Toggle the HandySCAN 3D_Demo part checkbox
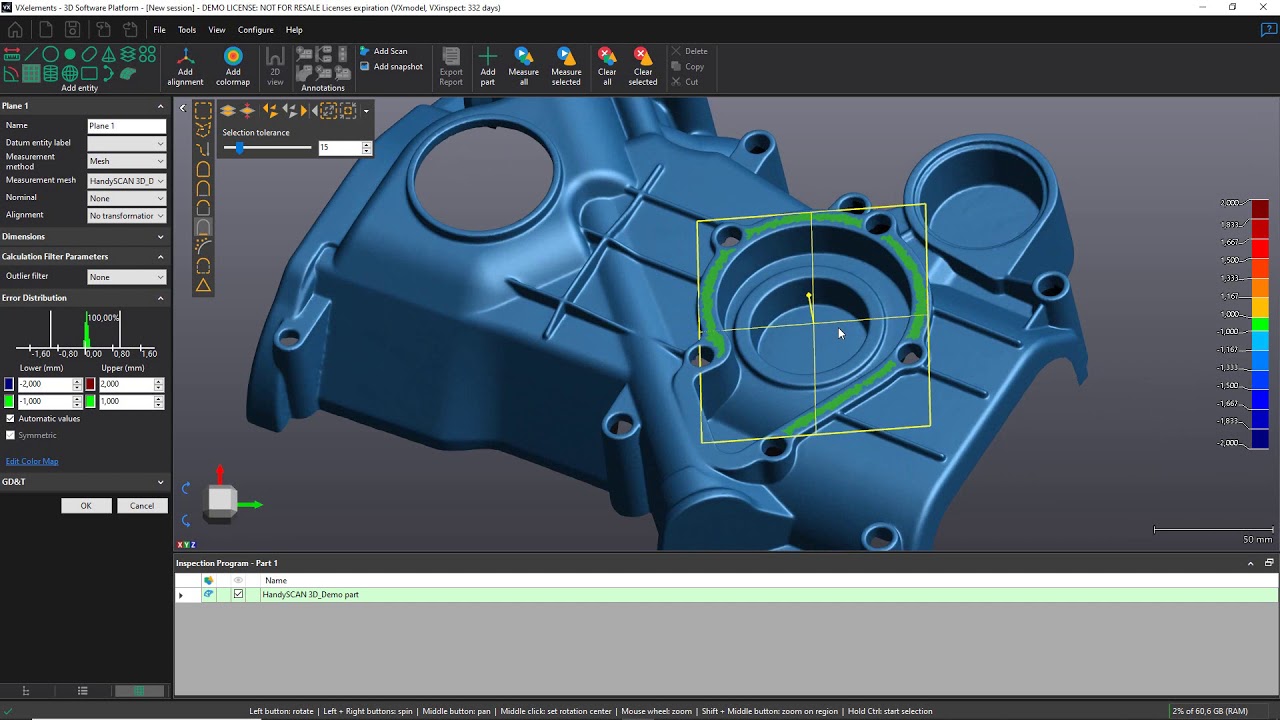The height and width of the screenshot is (720, 1280). click(x=237, y=593)
